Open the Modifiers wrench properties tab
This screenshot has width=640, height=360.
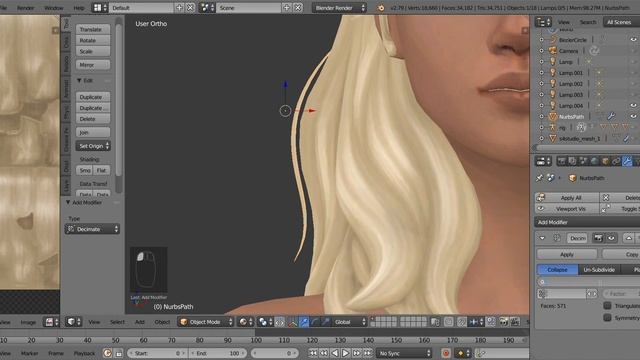(x=627, y=161)
